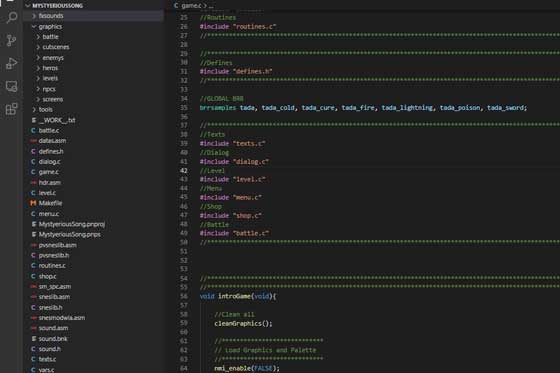Place cursor on #include "level.c" line
This screenshot has height=373, width=560.
tap(232, 179)
